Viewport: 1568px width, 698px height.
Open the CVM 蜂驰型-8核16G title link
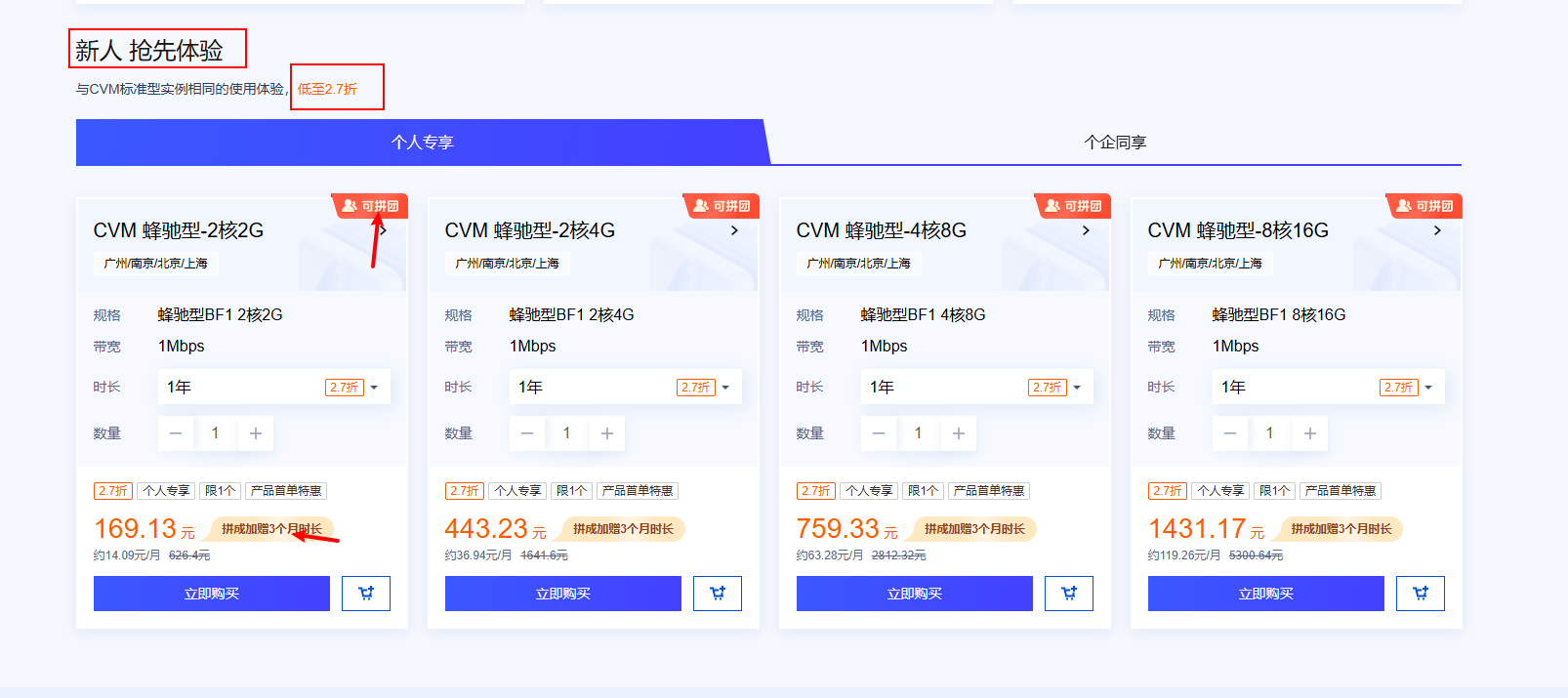tap(1238, 230)
